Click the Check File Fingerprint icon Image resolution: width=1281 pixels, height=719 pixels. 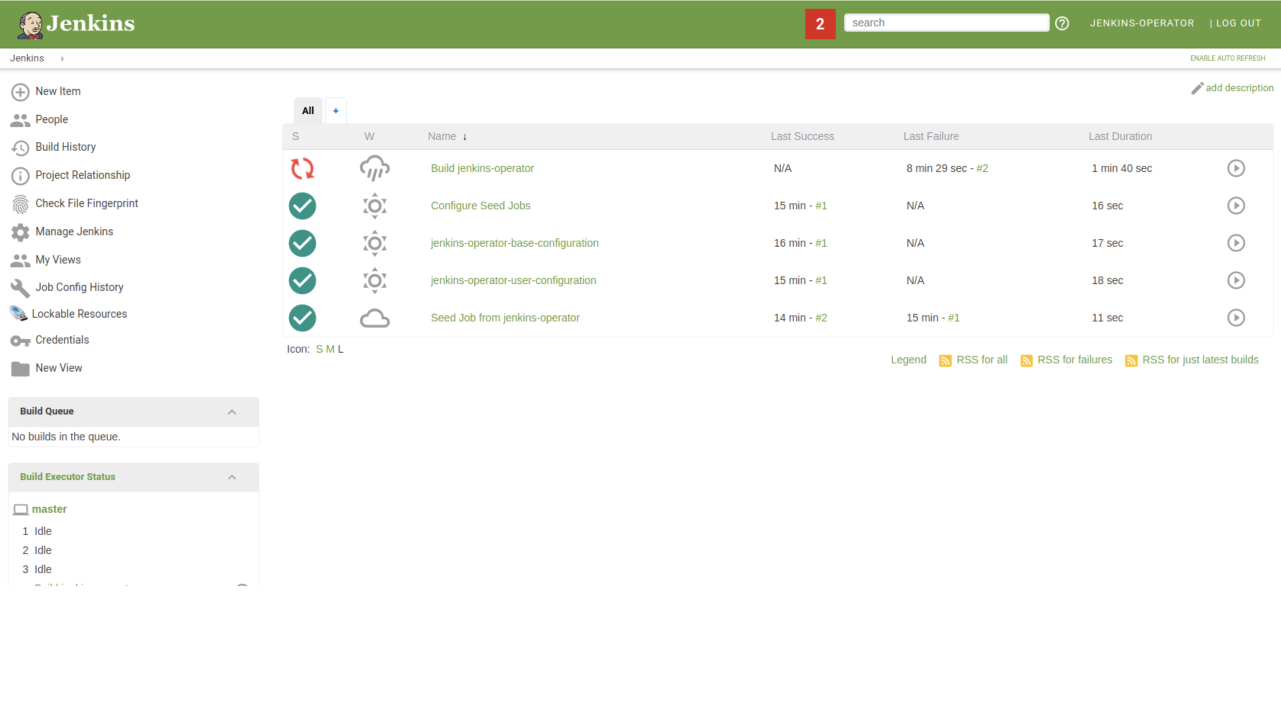tap(20, 204)
